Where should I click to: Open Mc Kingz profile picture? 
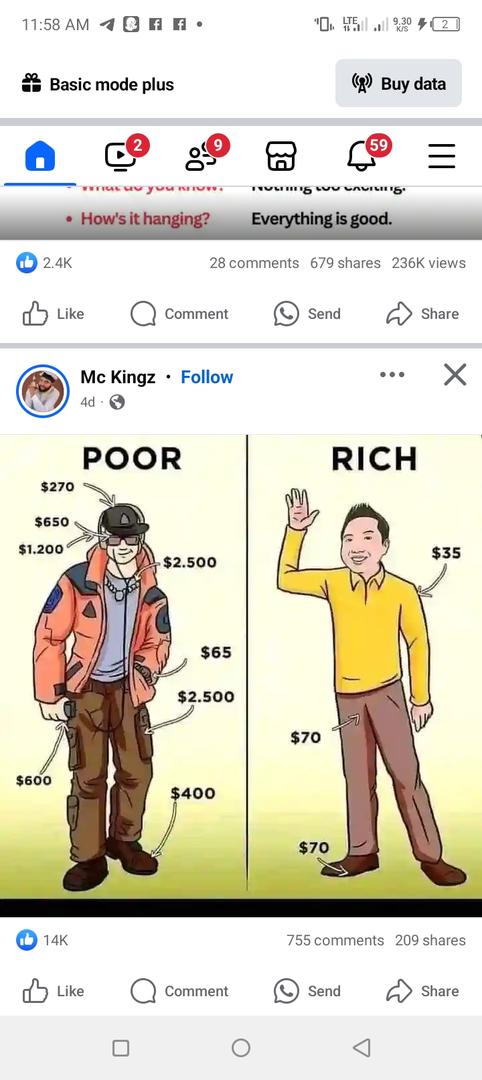[43, 391]
